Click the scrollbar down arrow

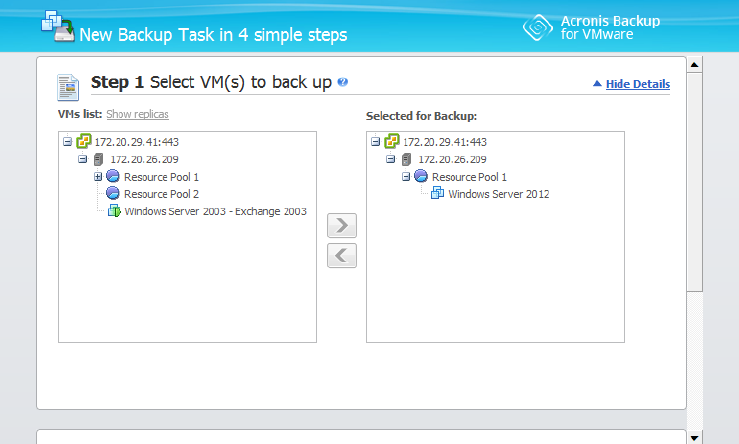click(696, 437)
